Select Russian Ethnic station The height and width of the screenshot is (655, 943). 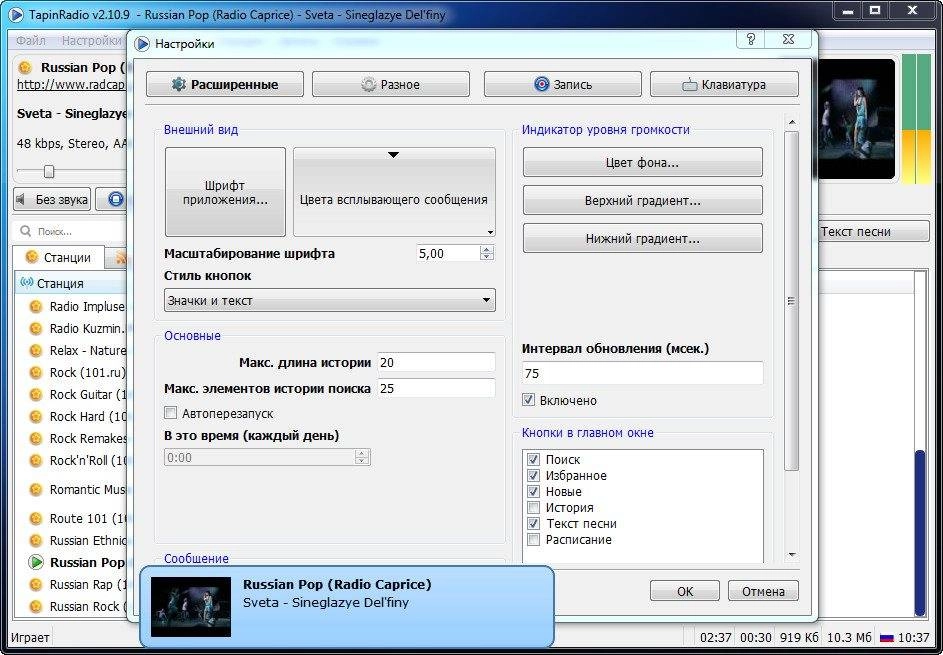(x=88, y=541)
